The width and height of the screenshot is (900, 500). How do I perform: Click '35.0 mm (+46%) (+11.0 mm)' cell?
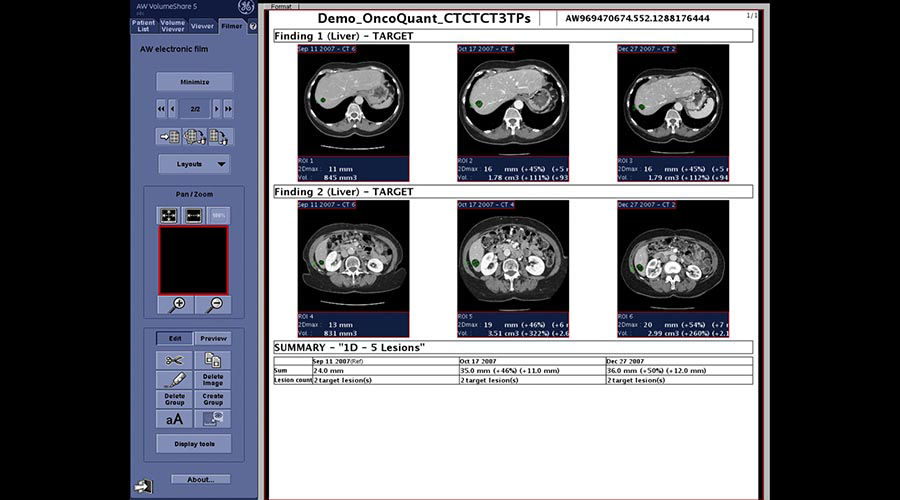pos(532,371)
